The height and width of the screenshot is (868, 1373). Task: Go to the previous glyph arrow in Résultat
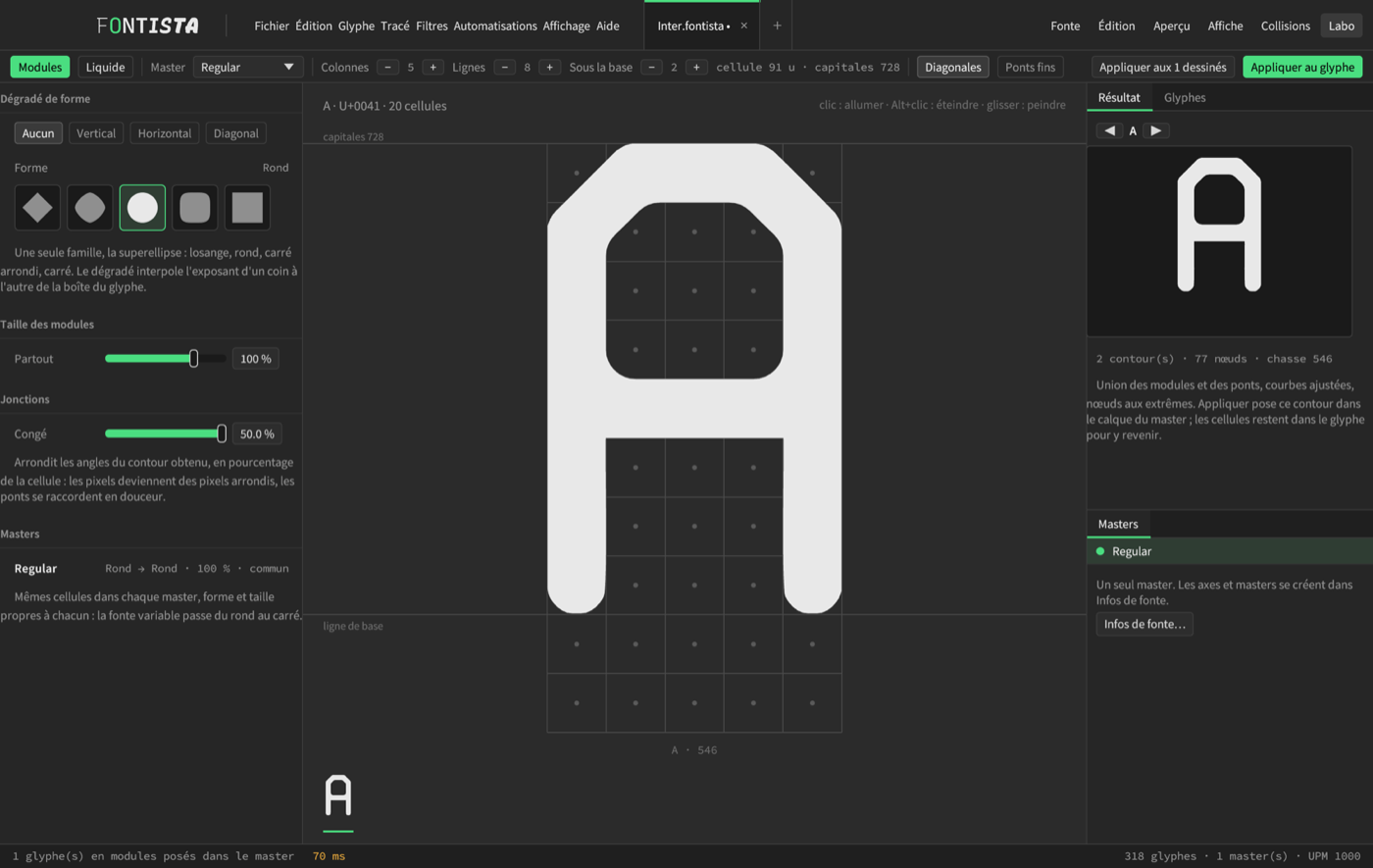pyautogui.click(x=1109, y=130)
